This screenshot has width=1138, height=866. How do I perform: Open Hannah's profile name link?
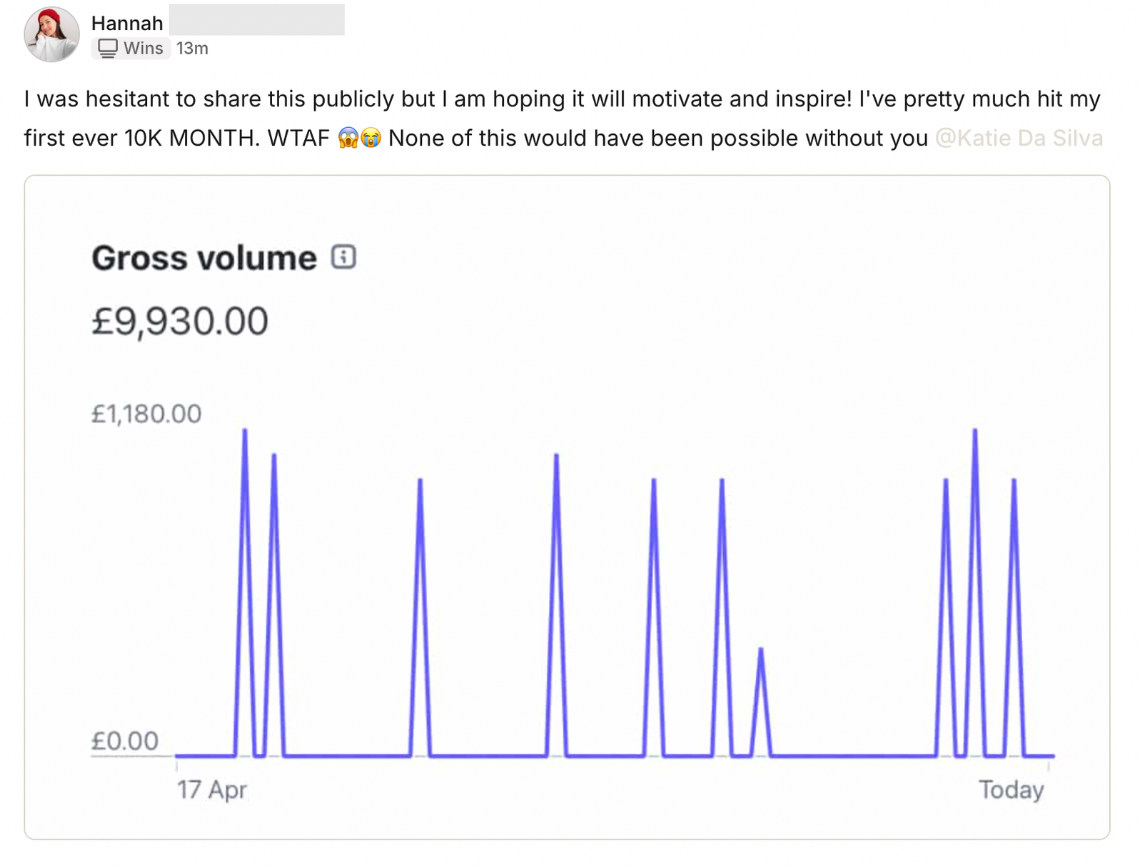pos(127,23)
